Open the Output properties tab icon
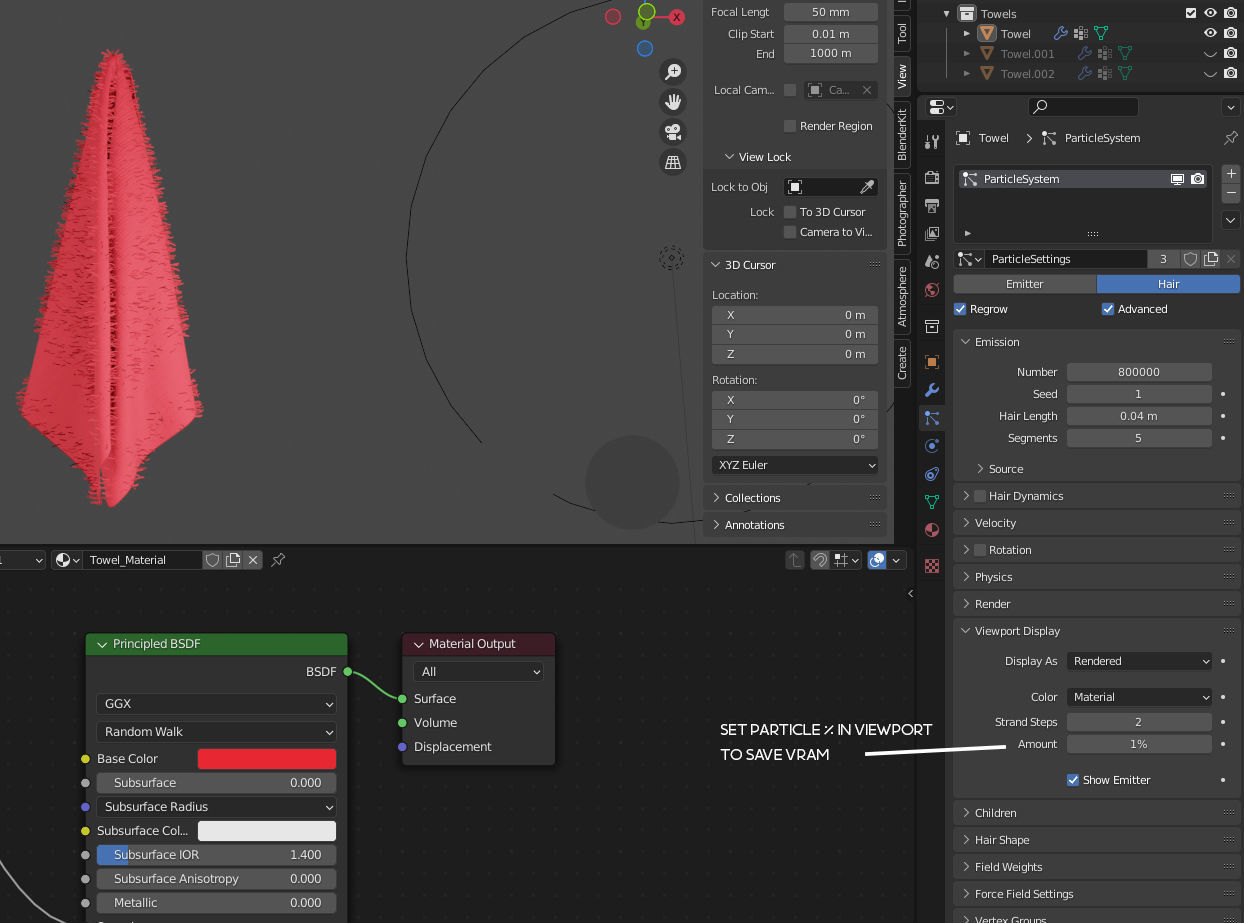 932,206
